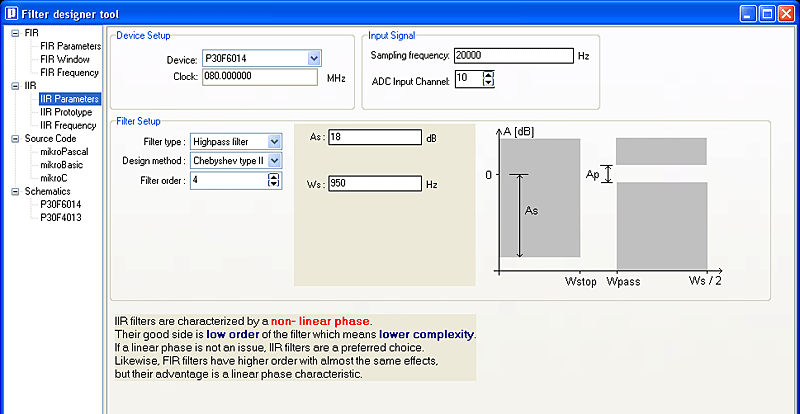Collapse the Schematics tree node
The image size is (800, 414).
pos(14,191)
